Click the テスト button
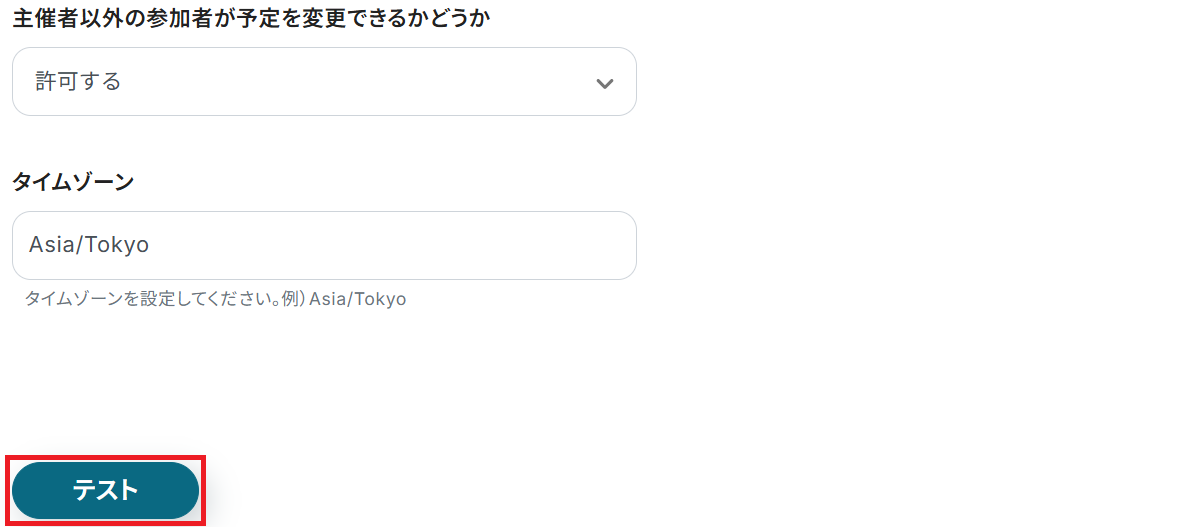 coord(105,490)
